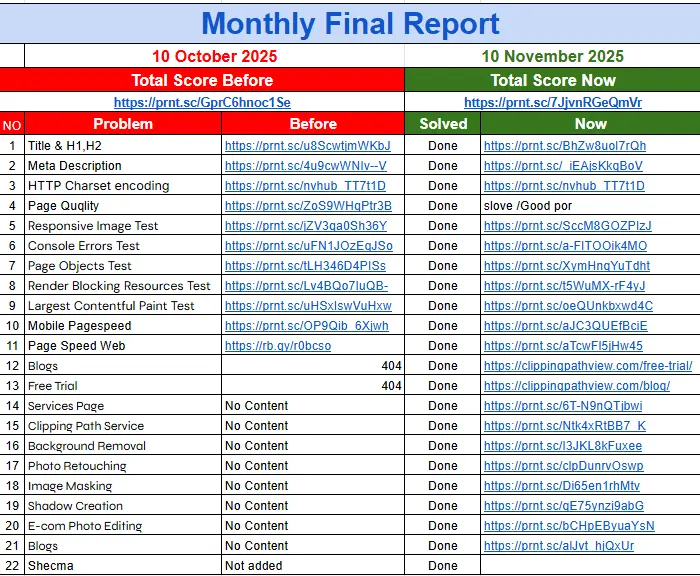The height and width of the screenshot is (576, 700).
Task: Open Meta Description's Before screenshot link
Action: (x=305, y=166)
